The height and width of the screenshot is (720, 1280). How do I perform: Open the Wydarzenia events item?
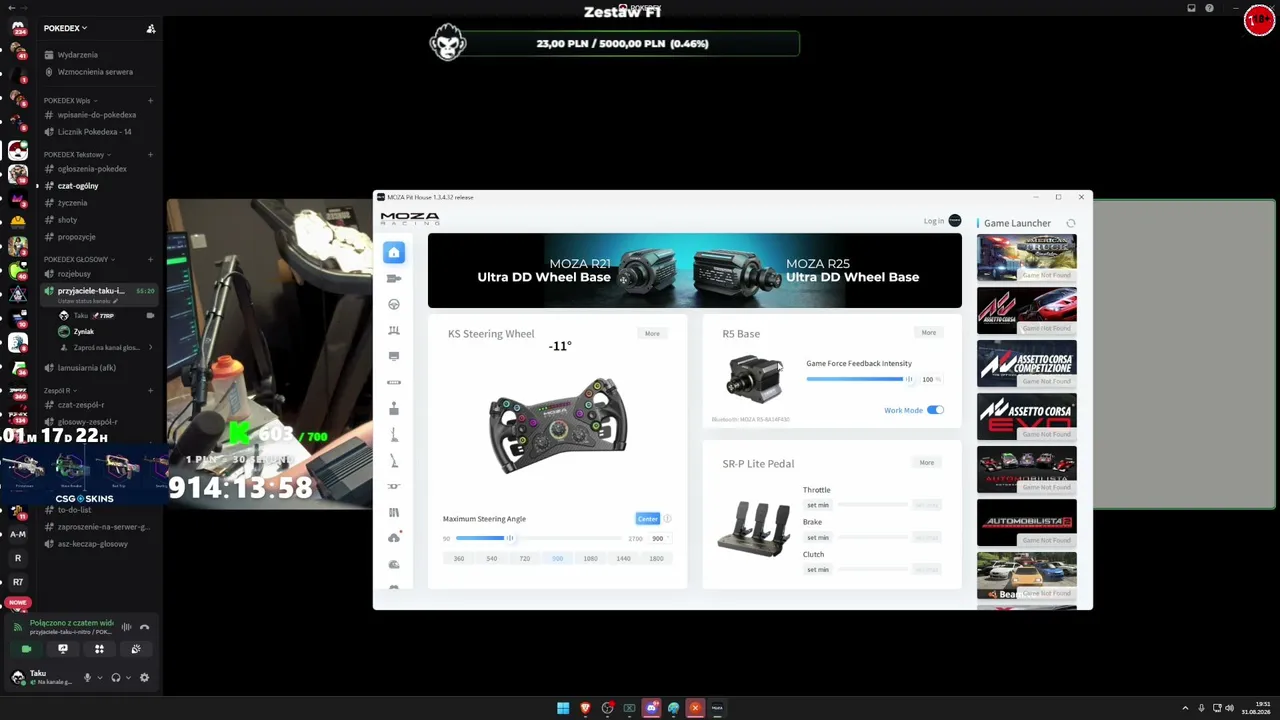pos(78,55)
